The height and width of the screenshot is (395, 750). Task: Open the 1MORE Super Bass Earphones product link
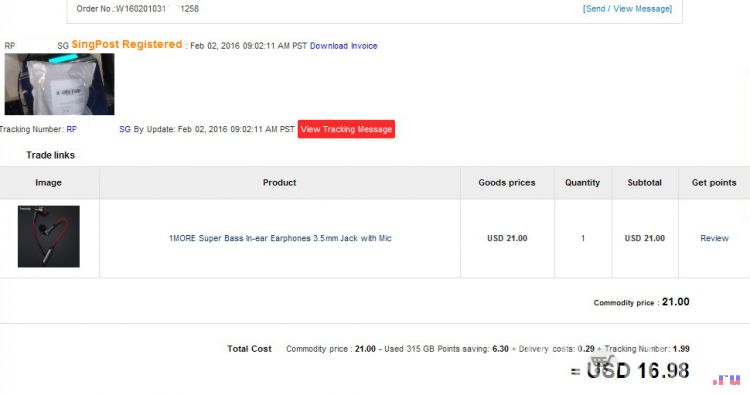click(280, 238)
